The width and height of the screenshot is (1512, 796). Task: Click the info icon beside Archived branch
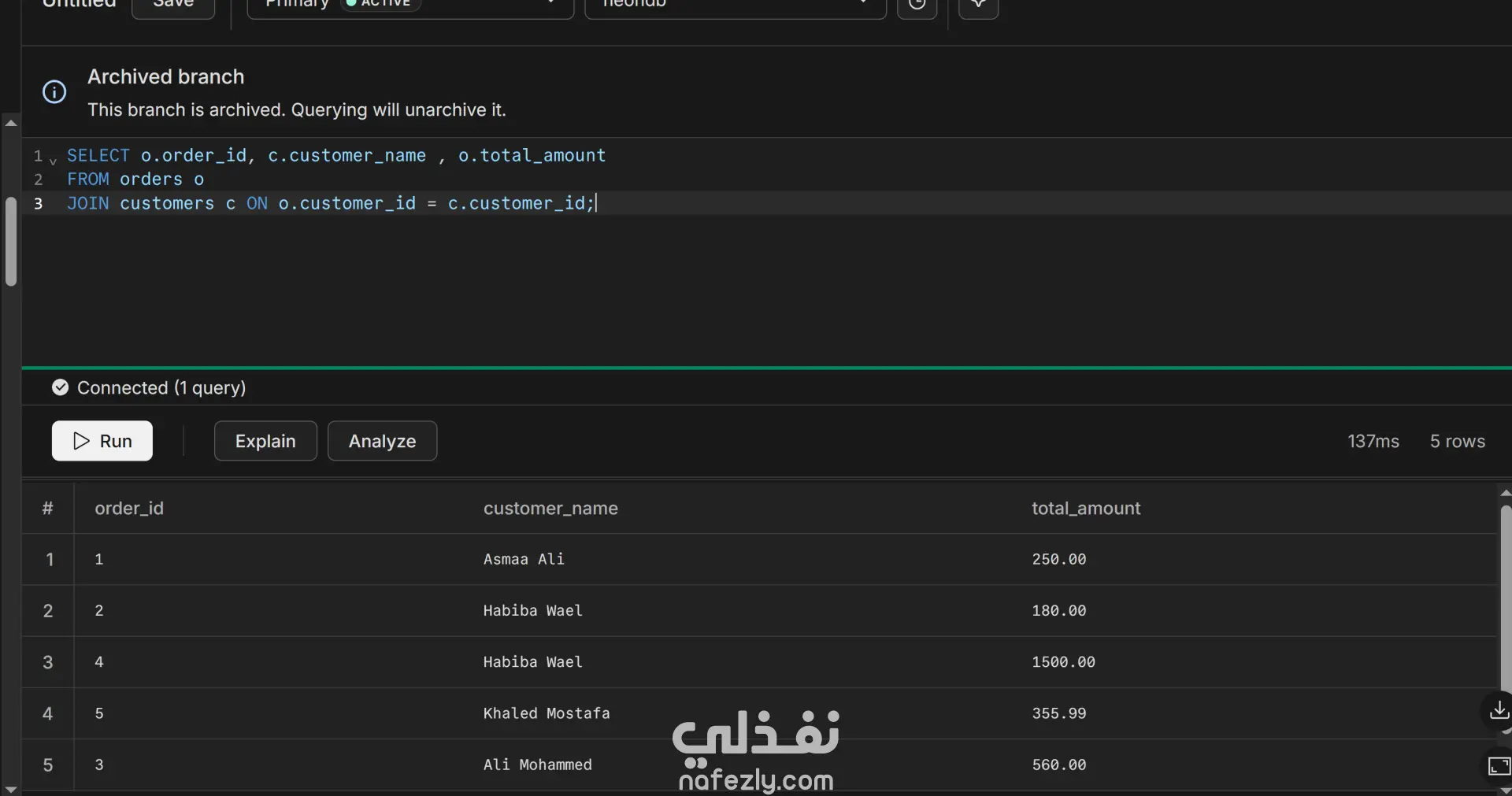(x=54, y=92)
